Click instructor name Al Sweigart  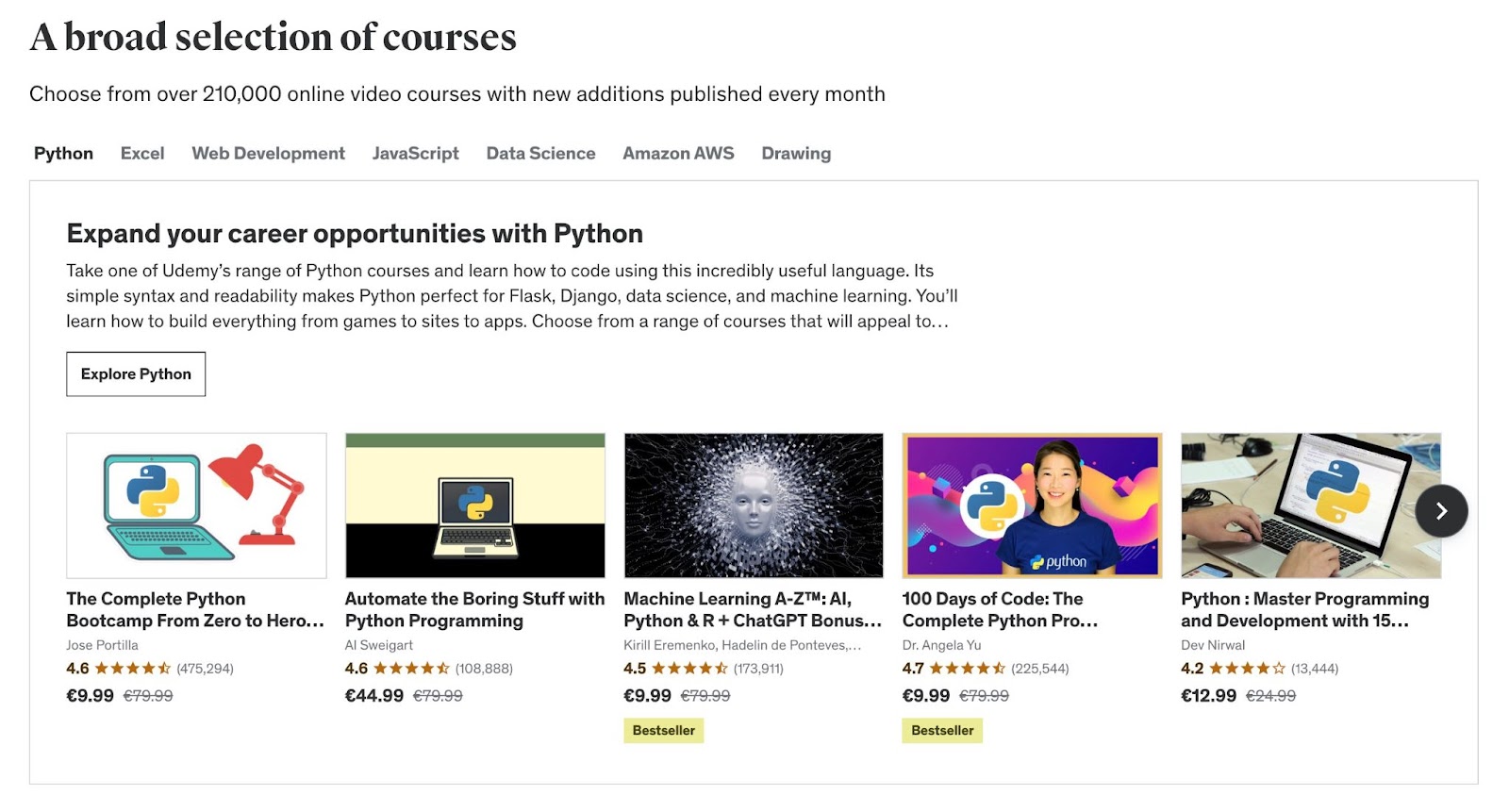[378, 645]
